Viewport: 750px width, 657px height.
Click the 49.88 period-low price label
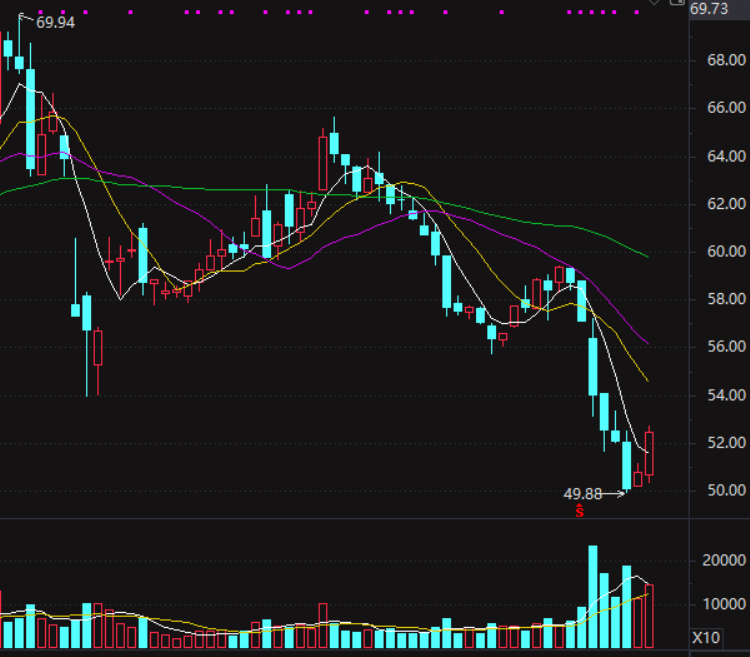[583, 494]
